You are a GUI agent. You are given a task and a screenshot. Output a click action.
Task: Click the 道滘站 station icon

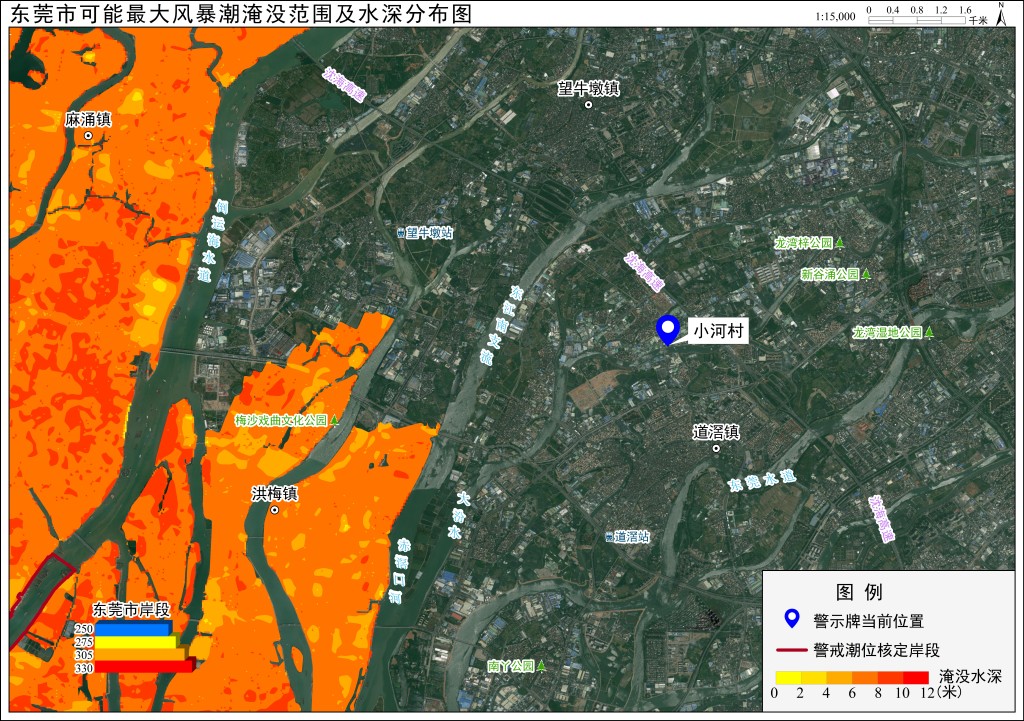pos(609,537)
